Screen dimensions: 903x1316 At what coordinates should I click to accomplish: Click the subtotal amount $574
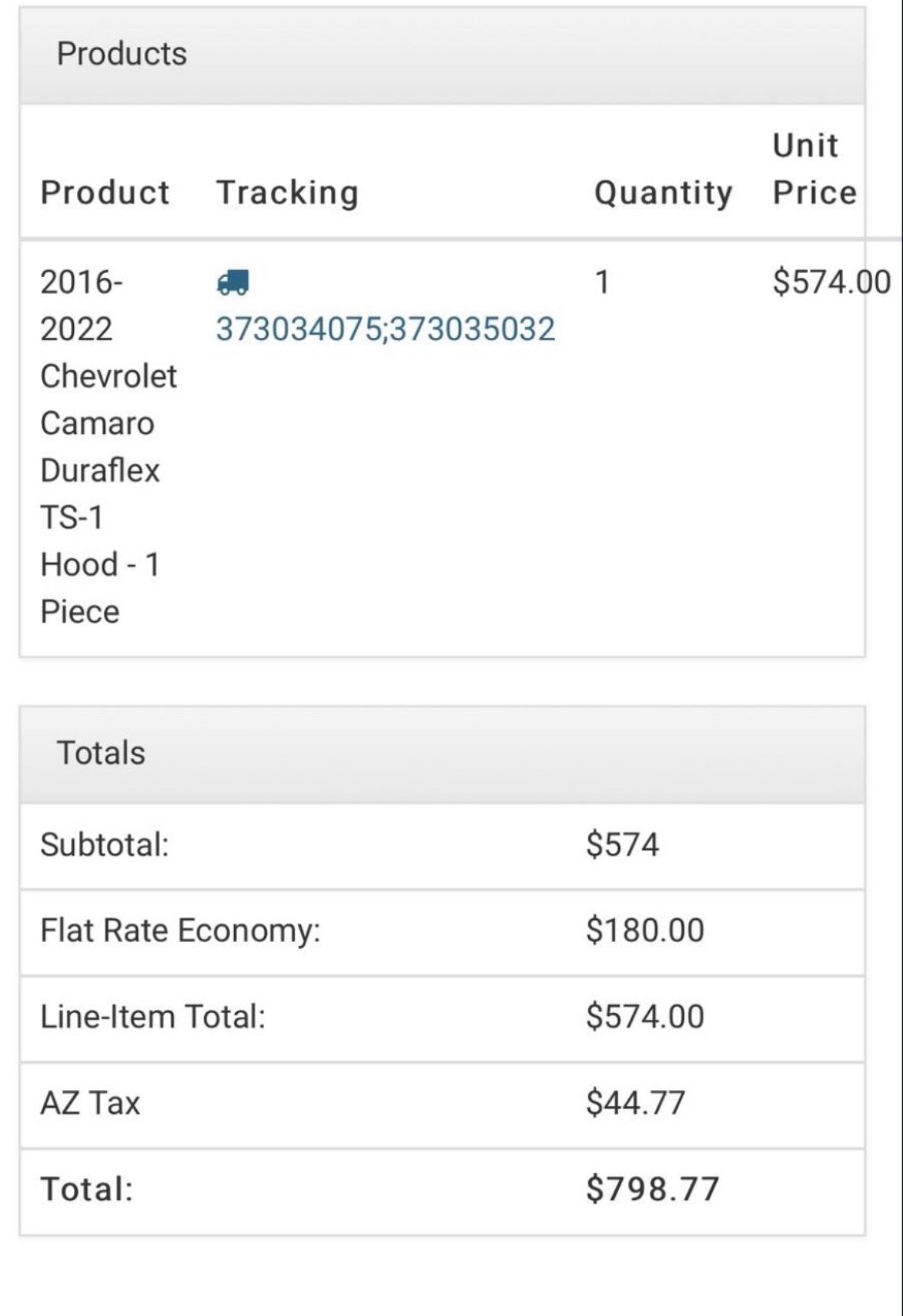click(622, 845)
